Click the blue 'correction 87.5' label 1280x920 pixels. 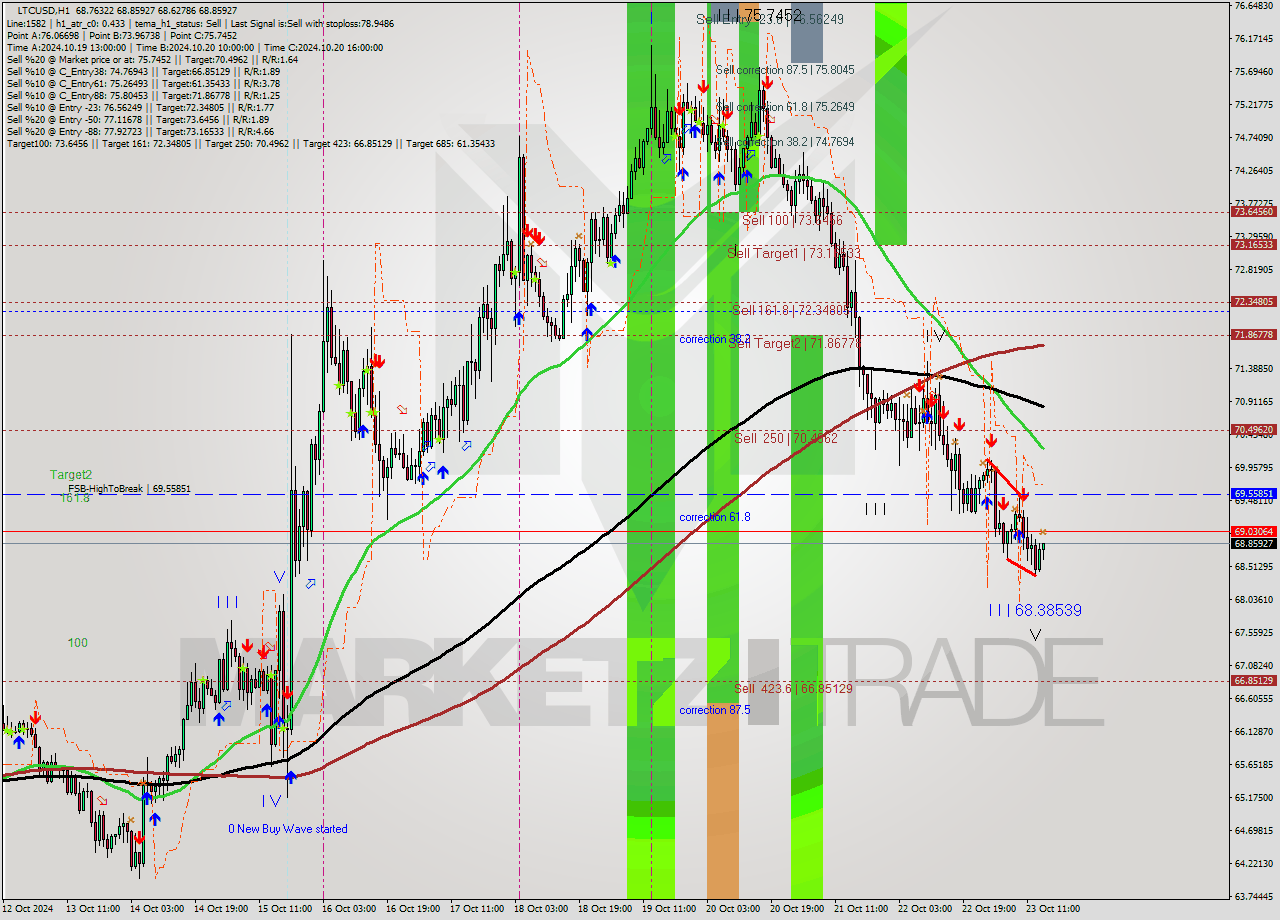click(x=715, y=710)
